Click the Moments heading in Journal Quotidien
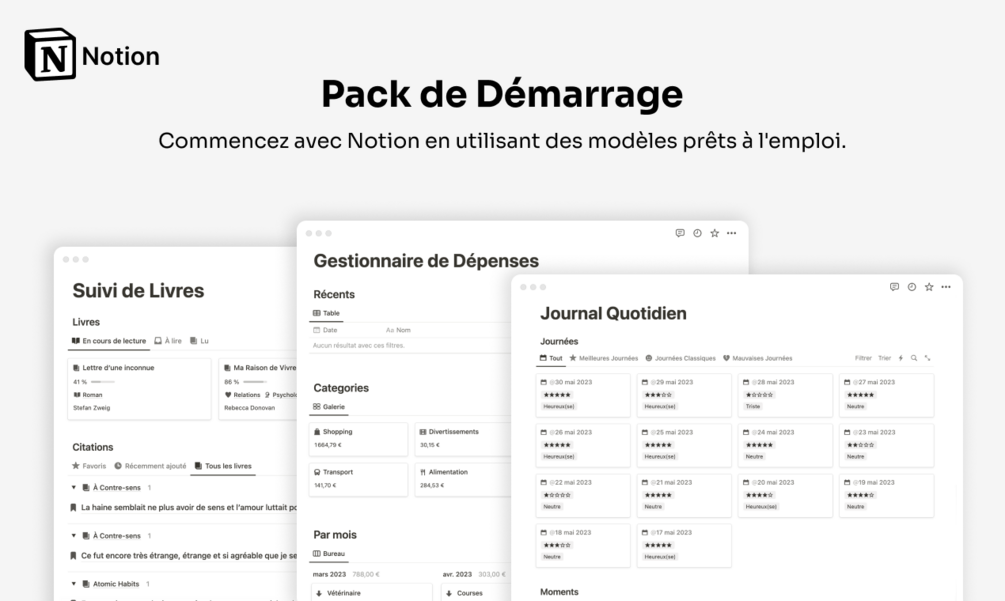 [x=559, y=592]
